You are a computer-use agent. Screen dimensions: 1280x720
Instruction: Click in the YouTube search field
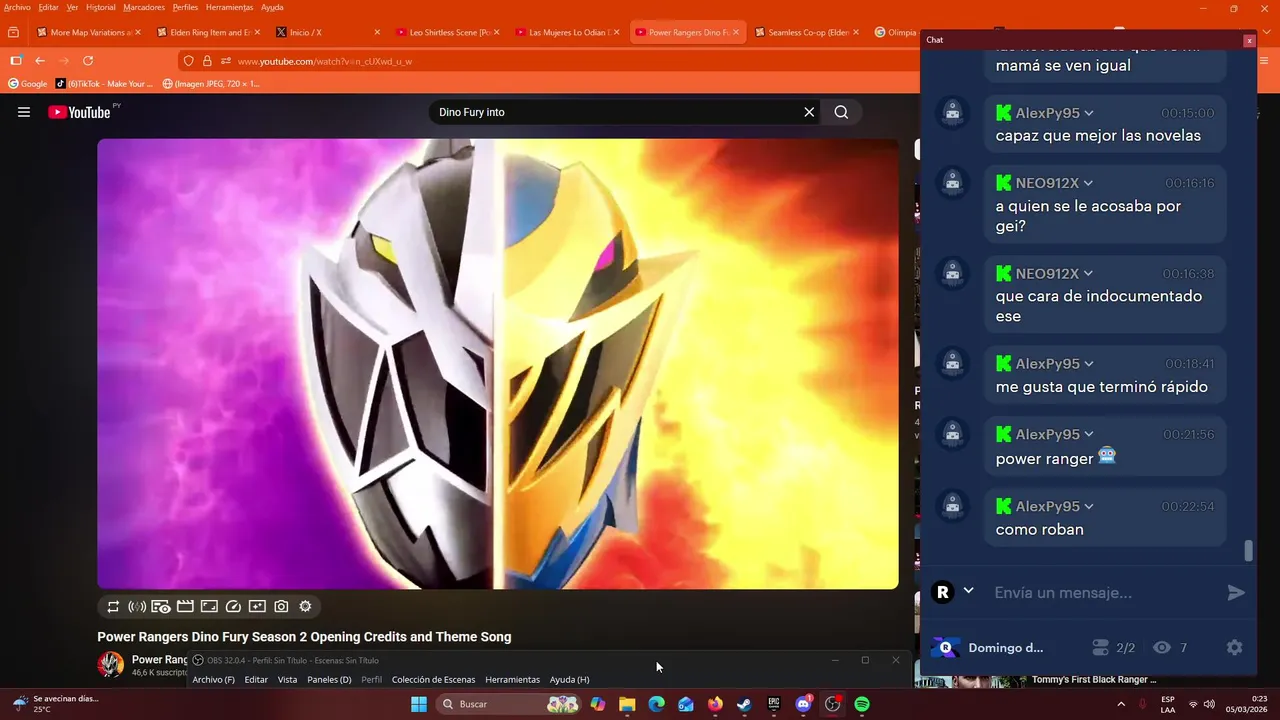tap(615, 112)
